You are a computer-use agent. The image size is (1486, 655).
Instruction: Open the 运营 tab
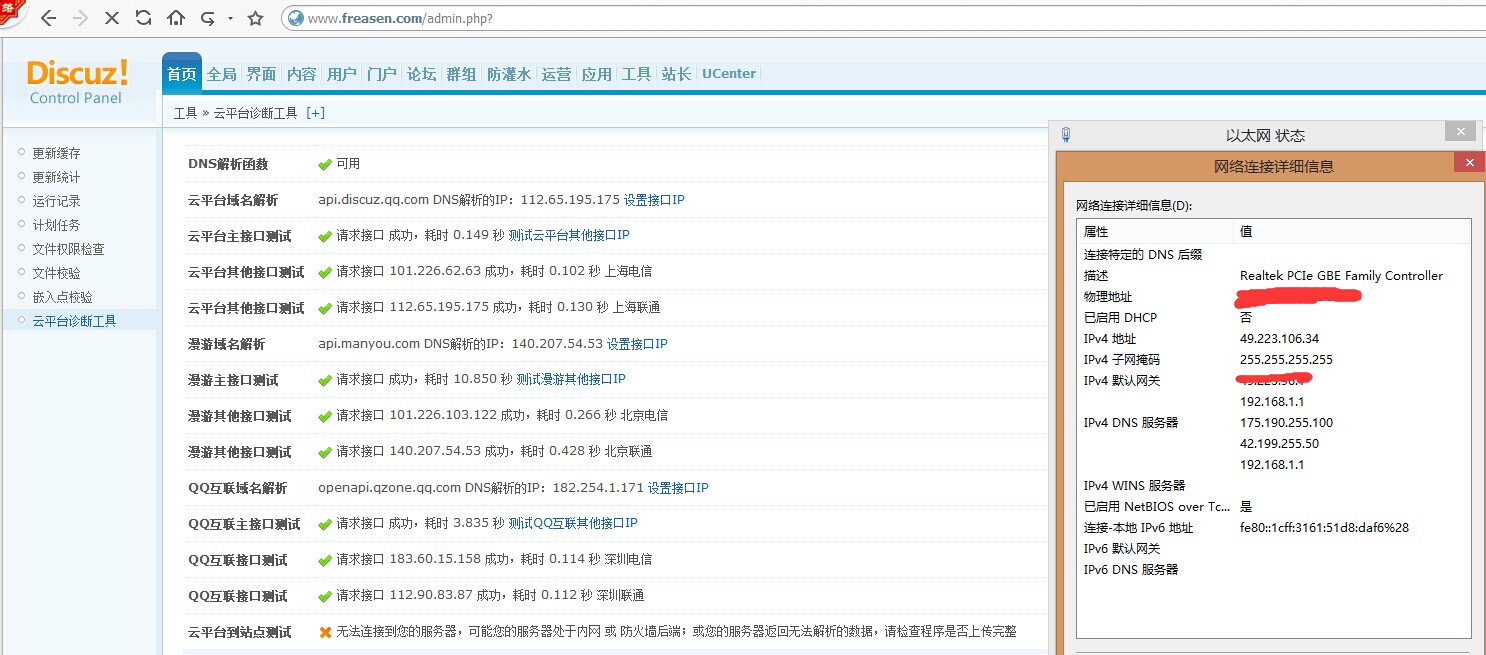pyautogui.click(x=557, y=74)
